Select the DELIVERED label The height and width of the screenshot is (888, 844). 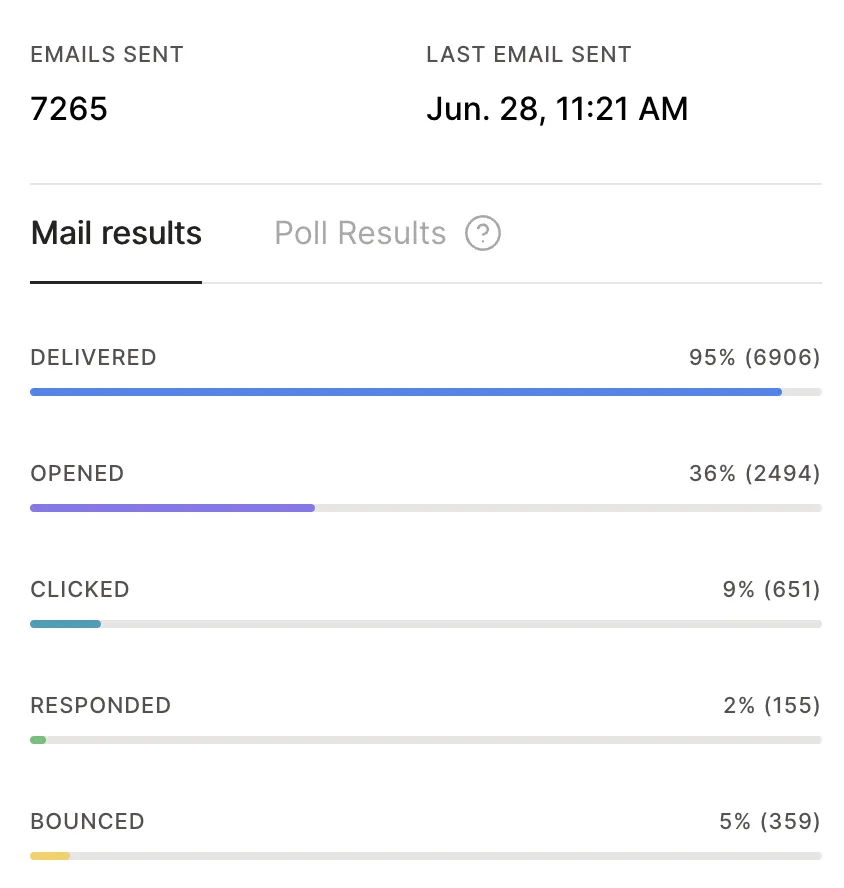93,358
